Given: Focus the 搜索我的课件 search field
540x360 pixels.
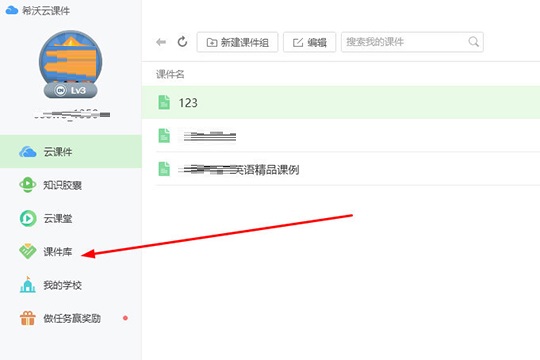Looking at the screenshot, I should (x=412, y=42).
